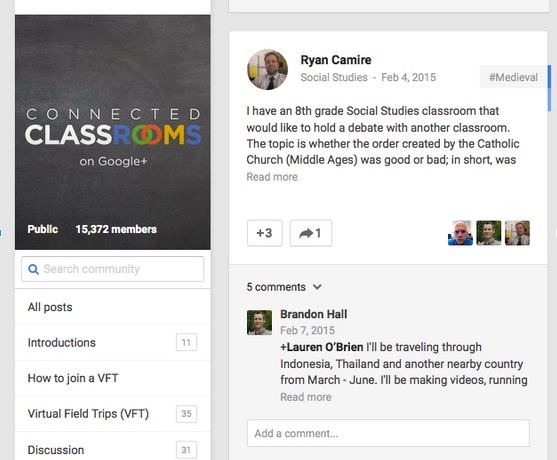
Task: Open the Introductions category
Action: (113, 342)
